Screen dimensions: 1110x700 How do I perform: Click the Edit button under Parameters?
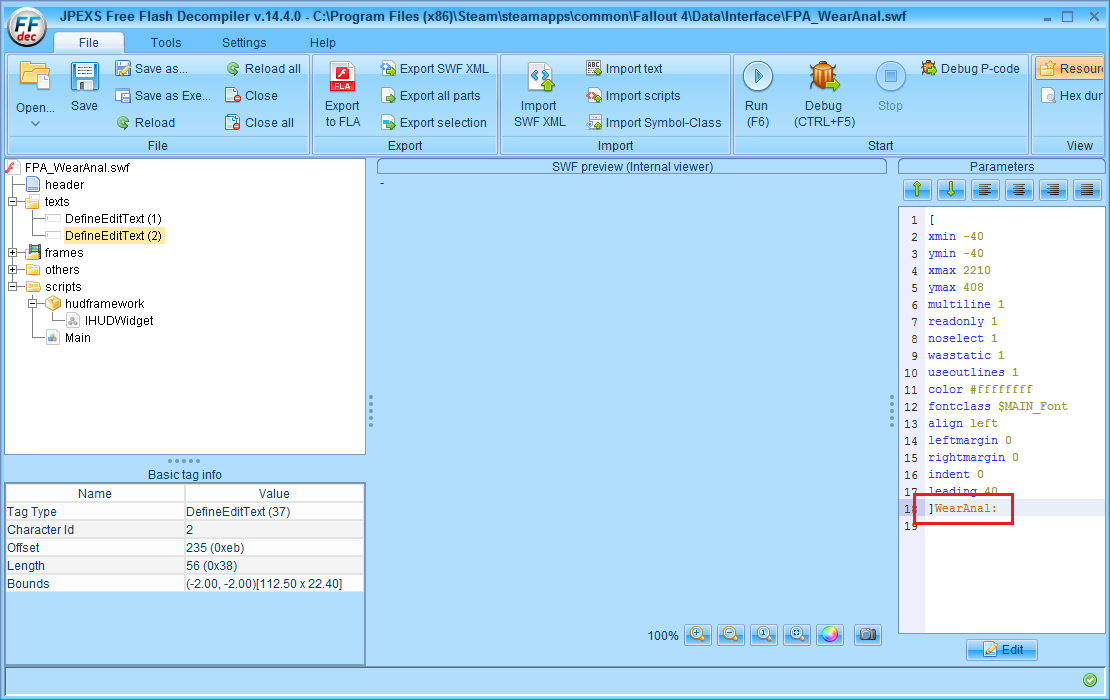click(x=1002, y=650)
